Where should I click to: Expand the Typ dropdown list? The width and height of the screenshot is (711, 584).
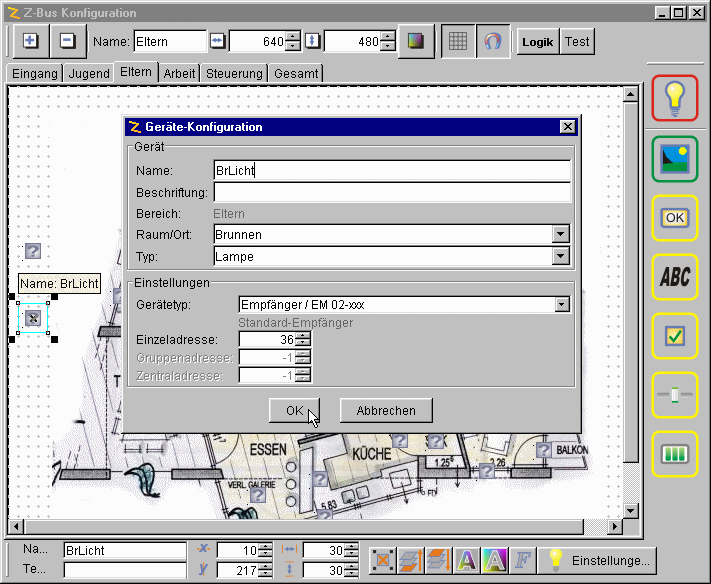560,257
